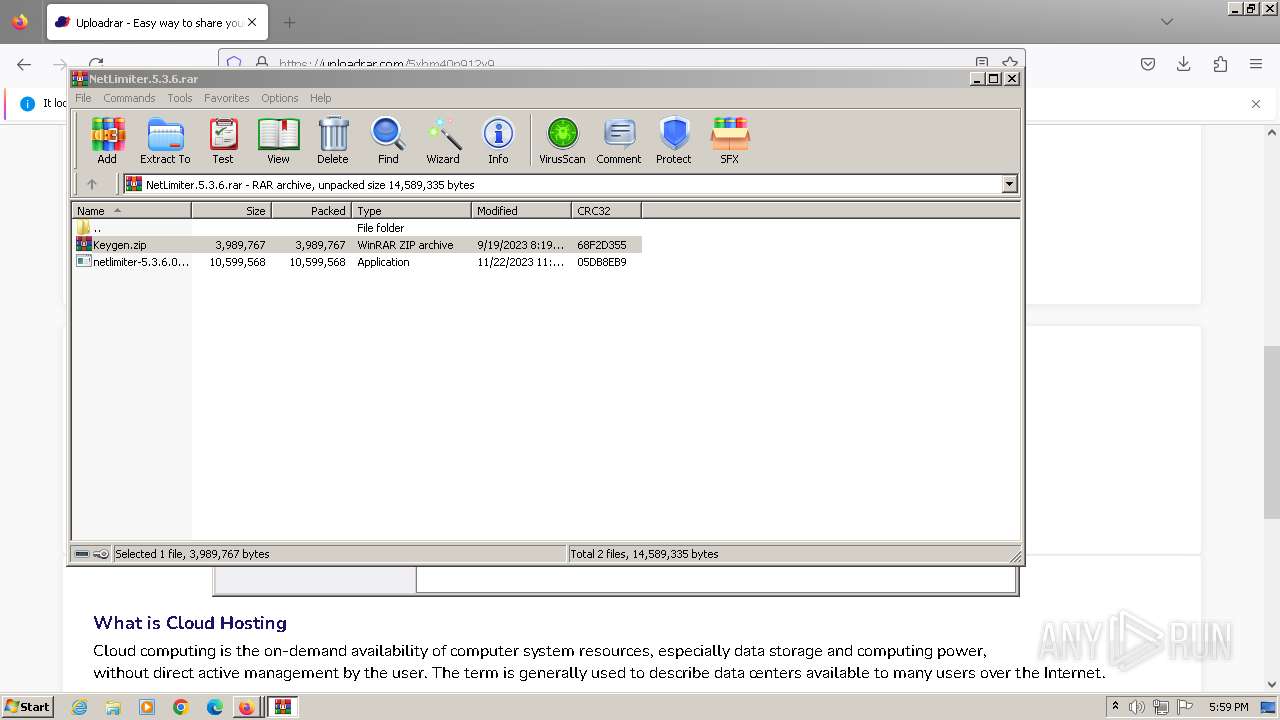Open the Tools menu

coord(180,98)
